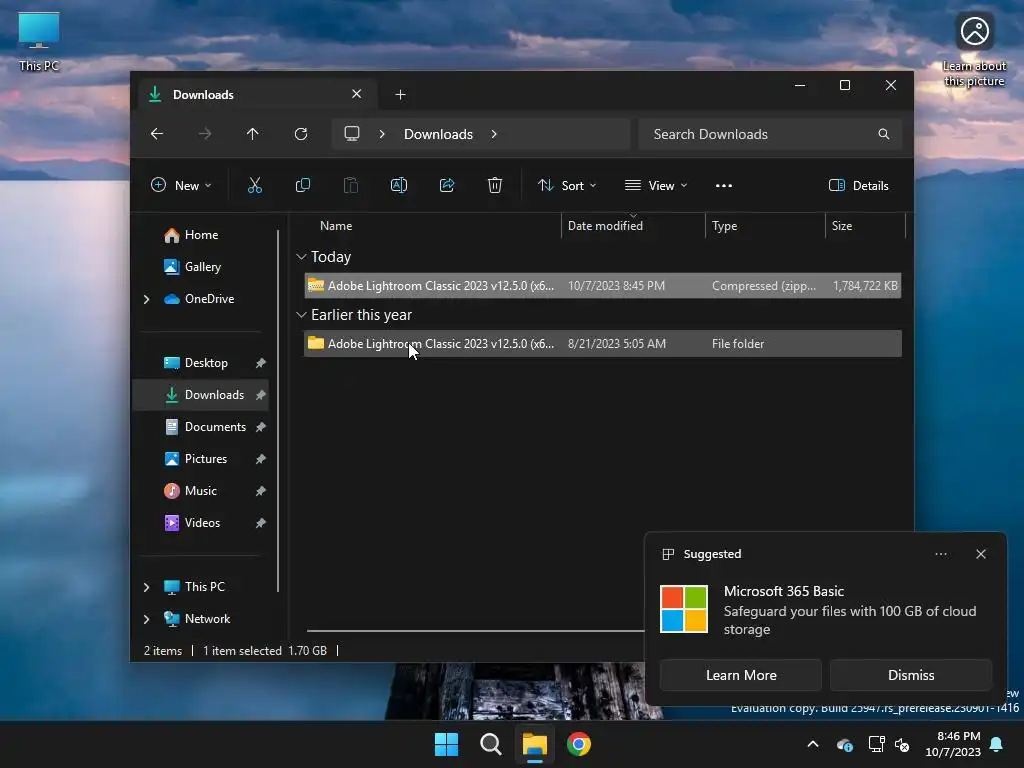Open notification options ellipsis in Suggested

(941, 554)
